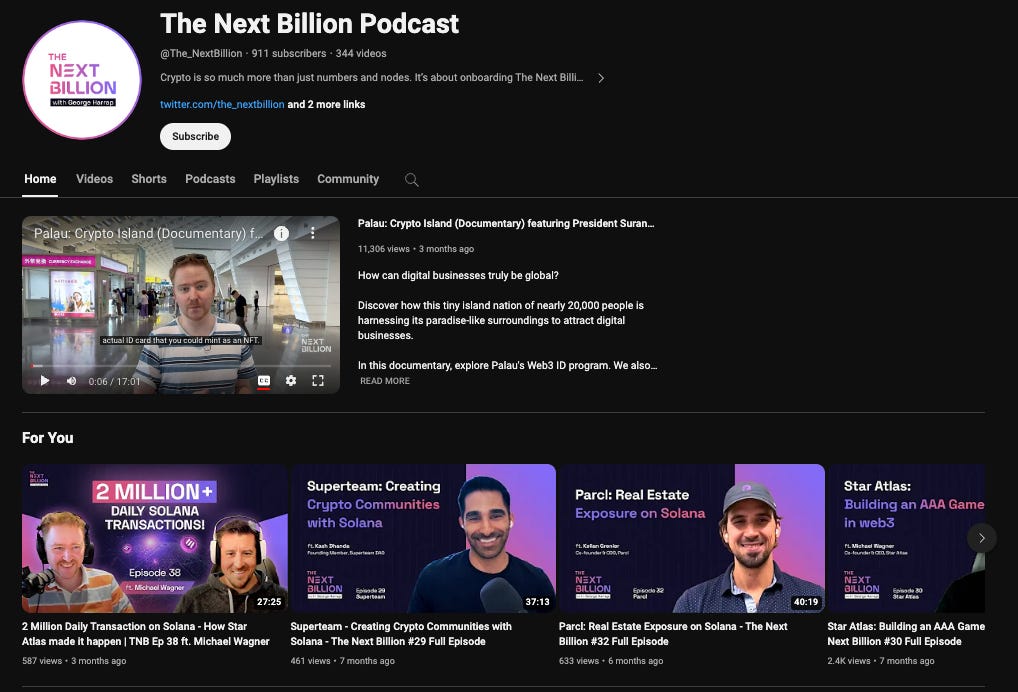The width and height of the screenshot is (1018, 692).
Task: Go to the Community tab
Action: click(348, 179)
